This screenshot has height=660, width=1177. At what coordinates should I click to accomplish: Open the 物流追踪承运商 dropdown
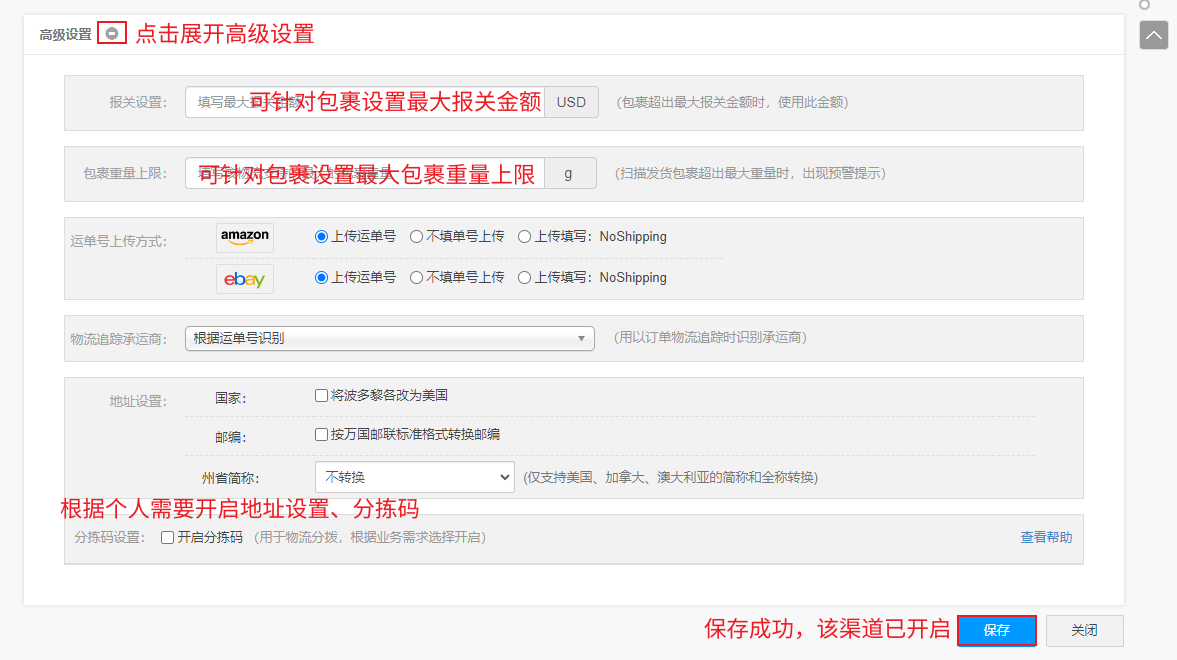pos(390,339)
